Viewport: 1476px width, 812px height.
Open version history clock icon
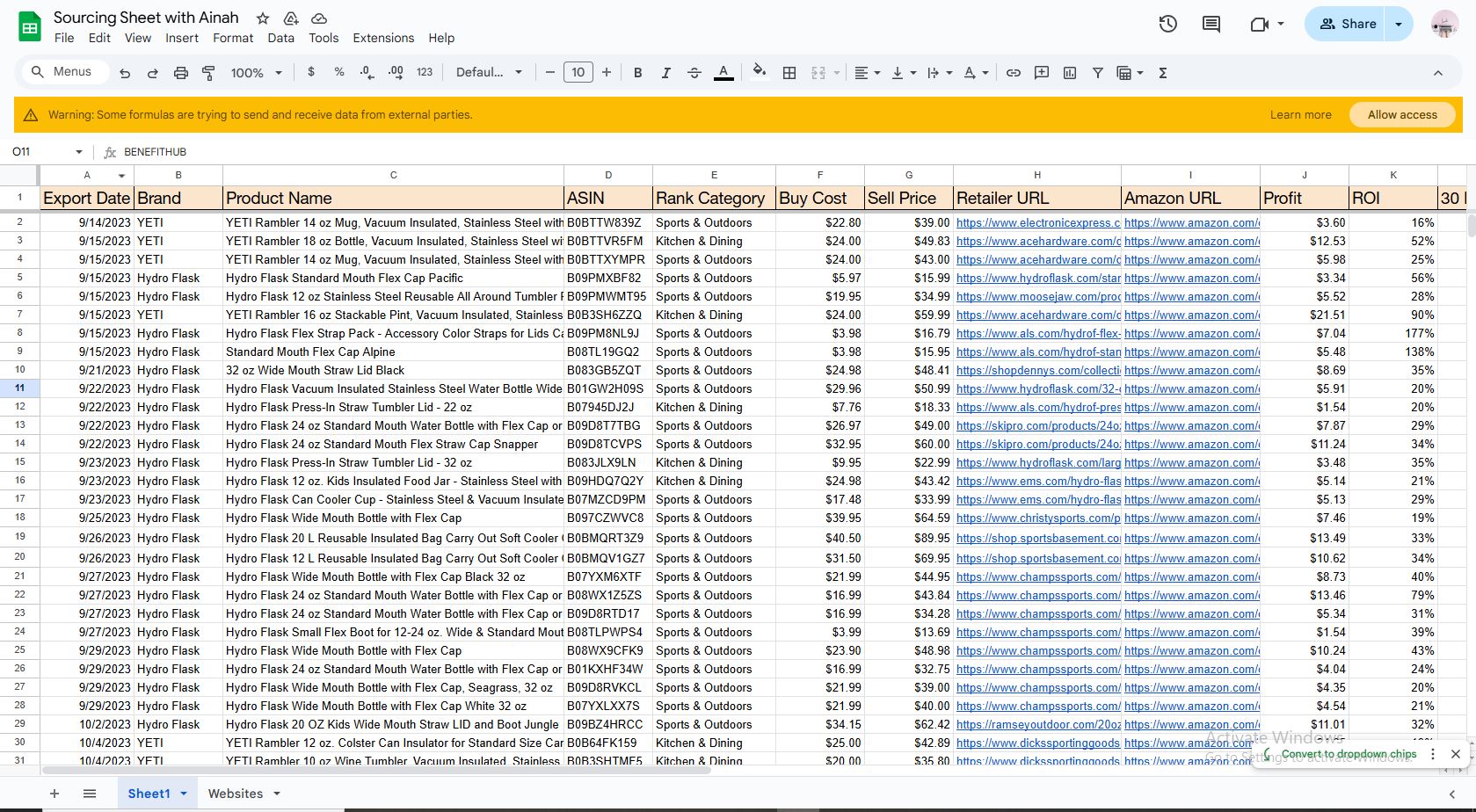point(1167,25)
